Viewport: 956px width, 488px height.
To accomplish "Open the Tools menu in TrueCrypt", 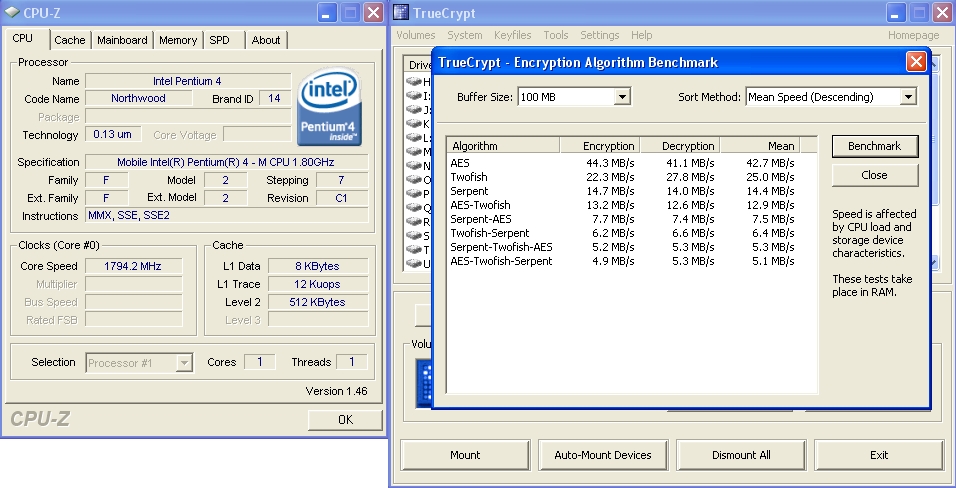I will coord(556,35).
